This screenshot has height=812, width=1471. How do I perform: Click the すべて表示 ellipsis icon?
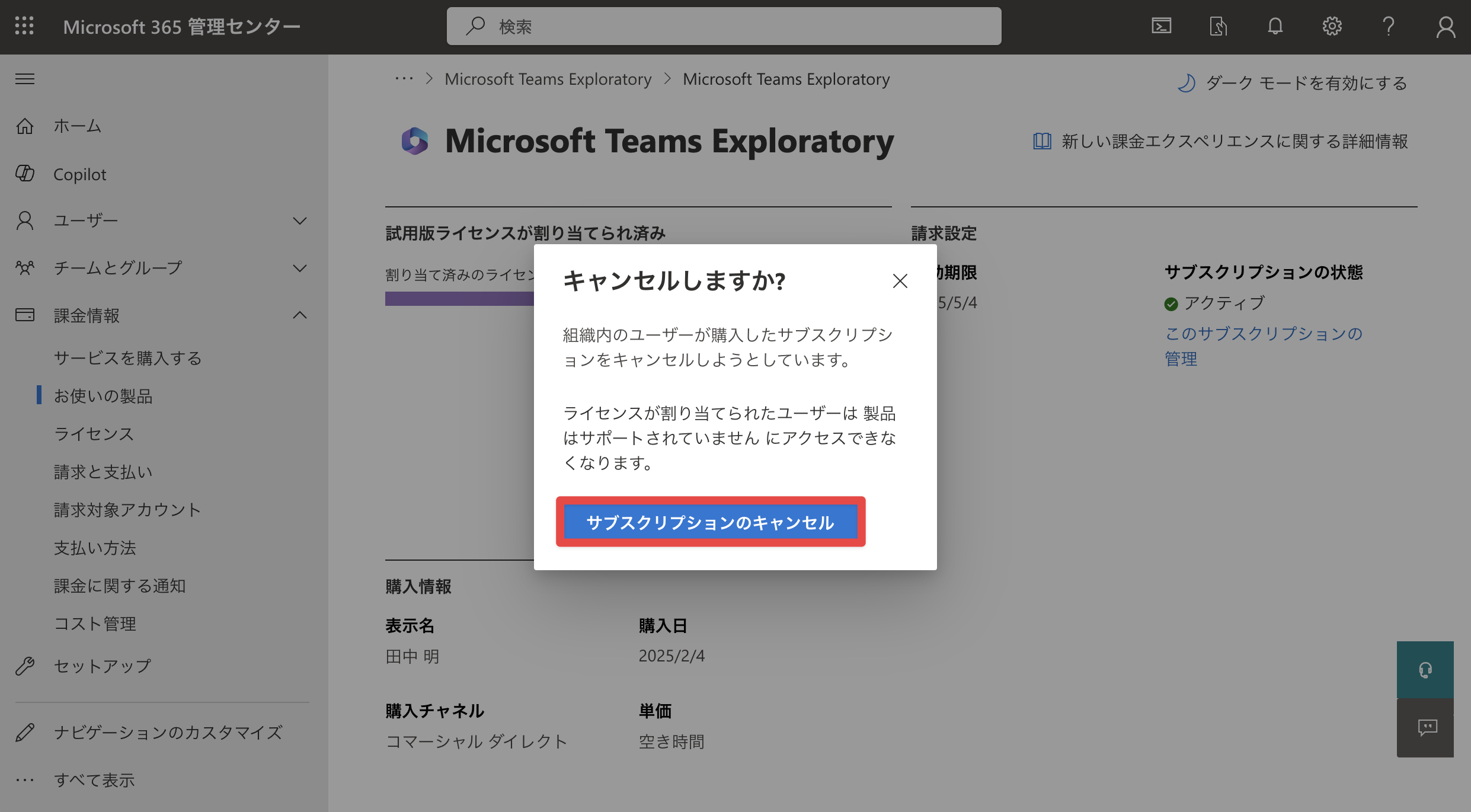tap(24, 780)
